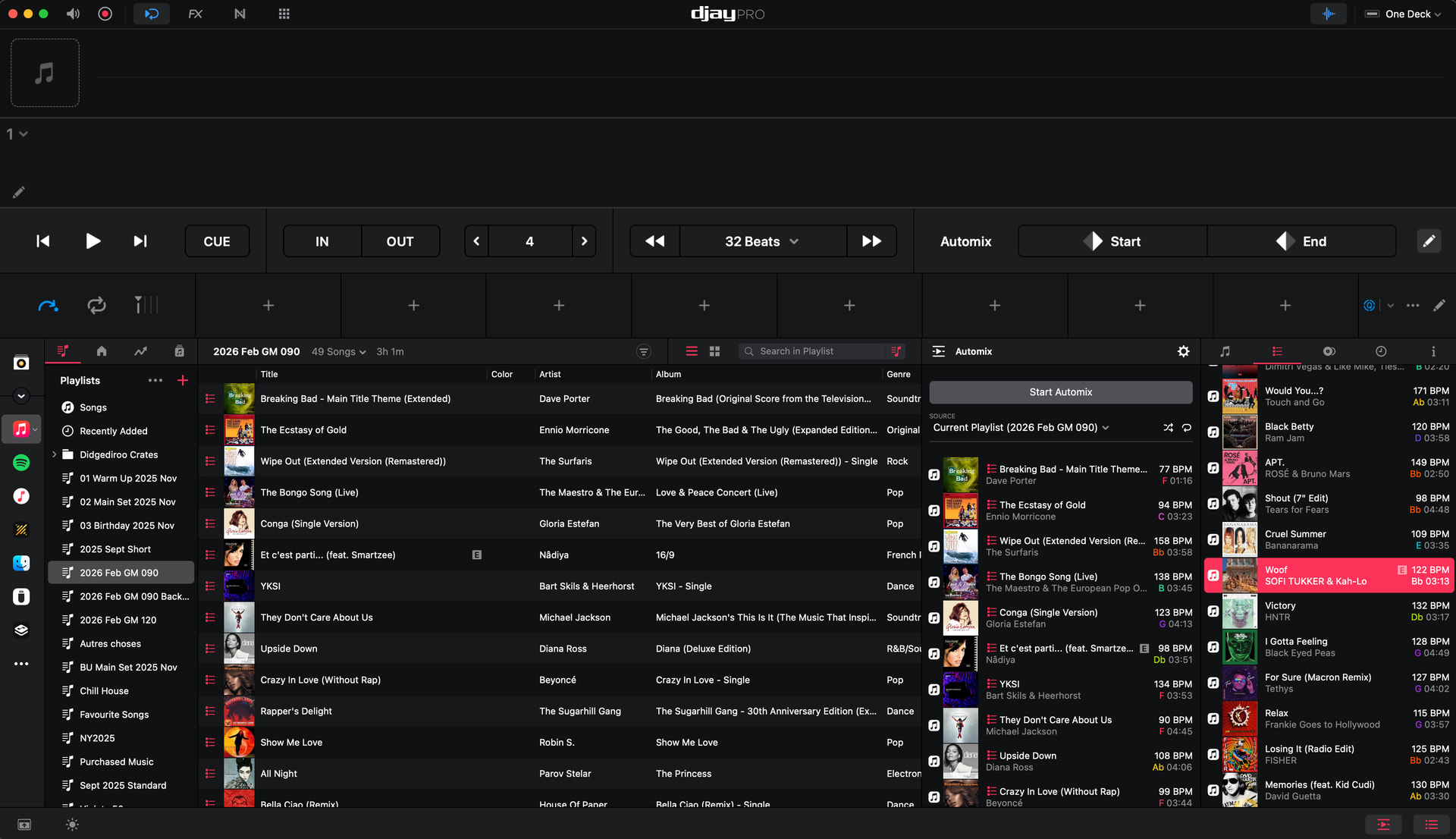The width and height of the screenshot is (1456, 839).
Task: Click the system volume speaker icon
Action: coord(73,14)
